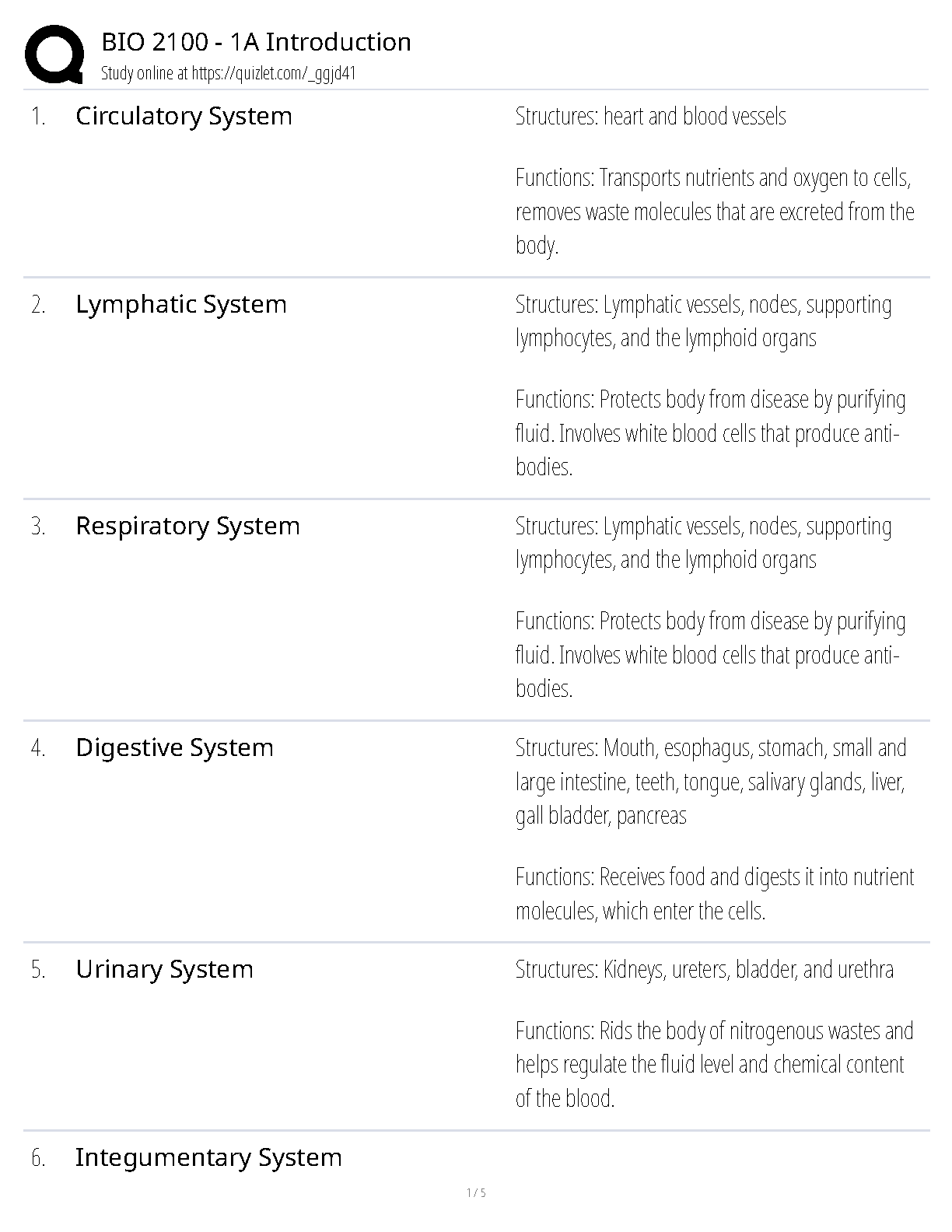Click Respiratory System functions paragraph

710,655
